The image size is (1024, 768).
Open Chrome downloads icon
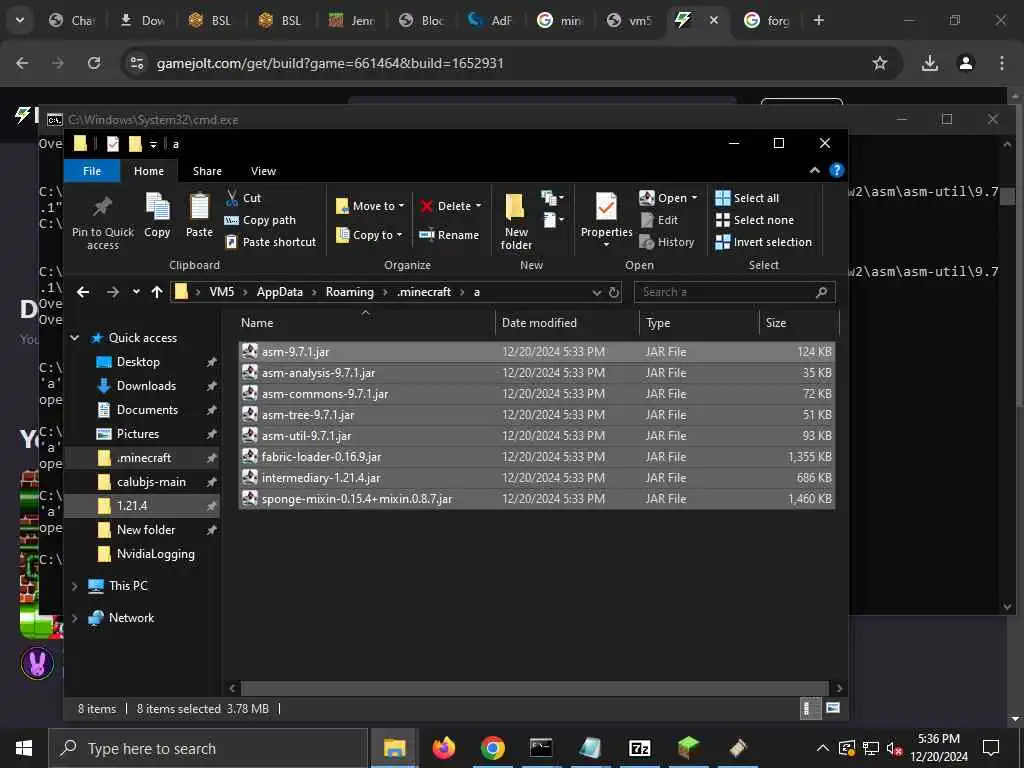point(929,63)
